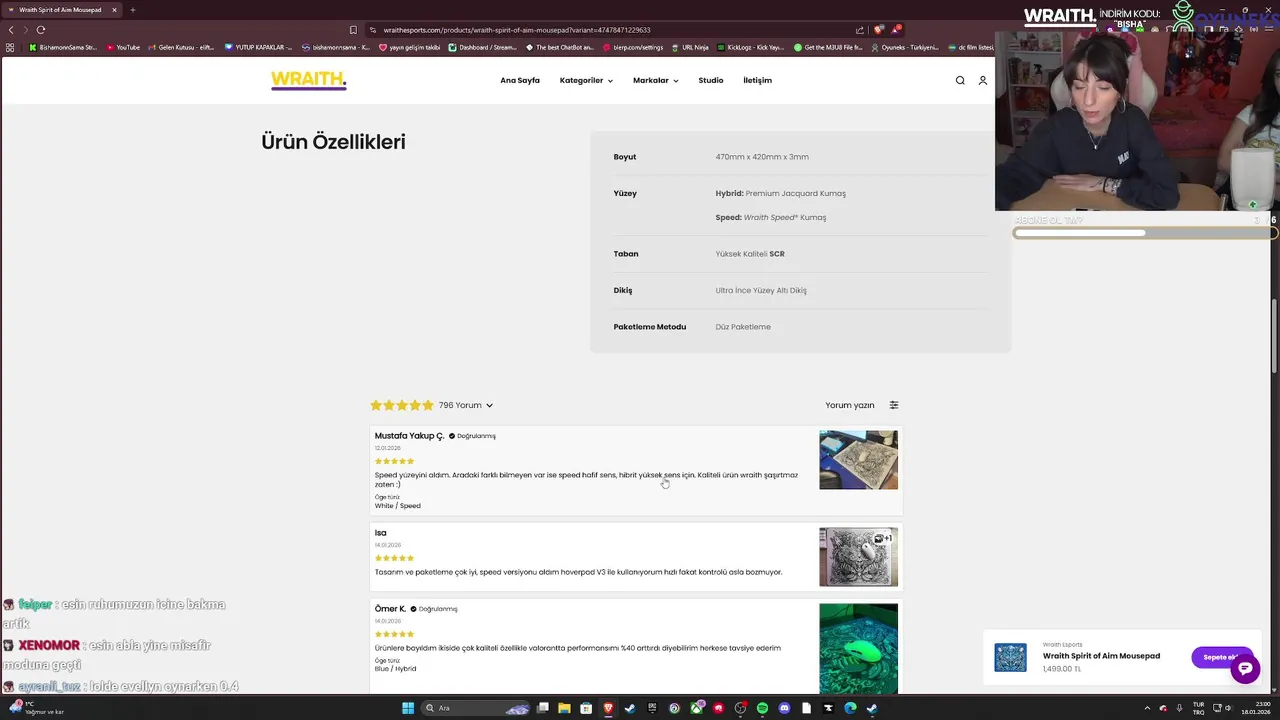Open Discord from the taskbar
Viewport: 1280px width, 720px height.
[x=784, y=708]
